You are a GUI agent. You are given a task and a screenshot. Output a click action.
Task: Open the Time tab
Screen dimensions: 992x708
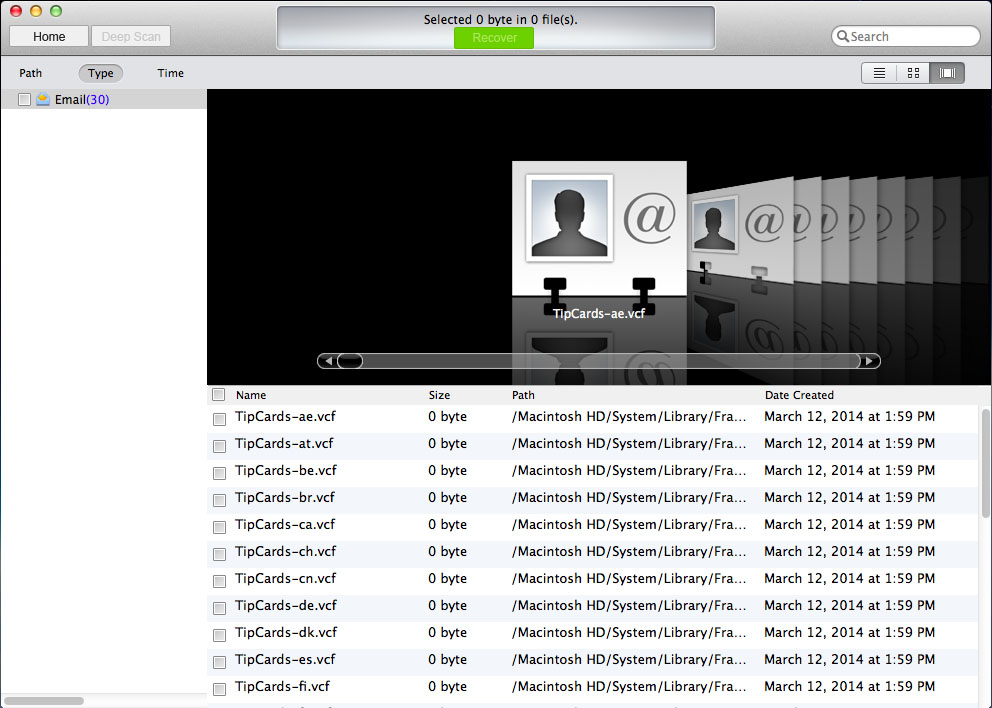pyautogui.click(x=170, y=73)
